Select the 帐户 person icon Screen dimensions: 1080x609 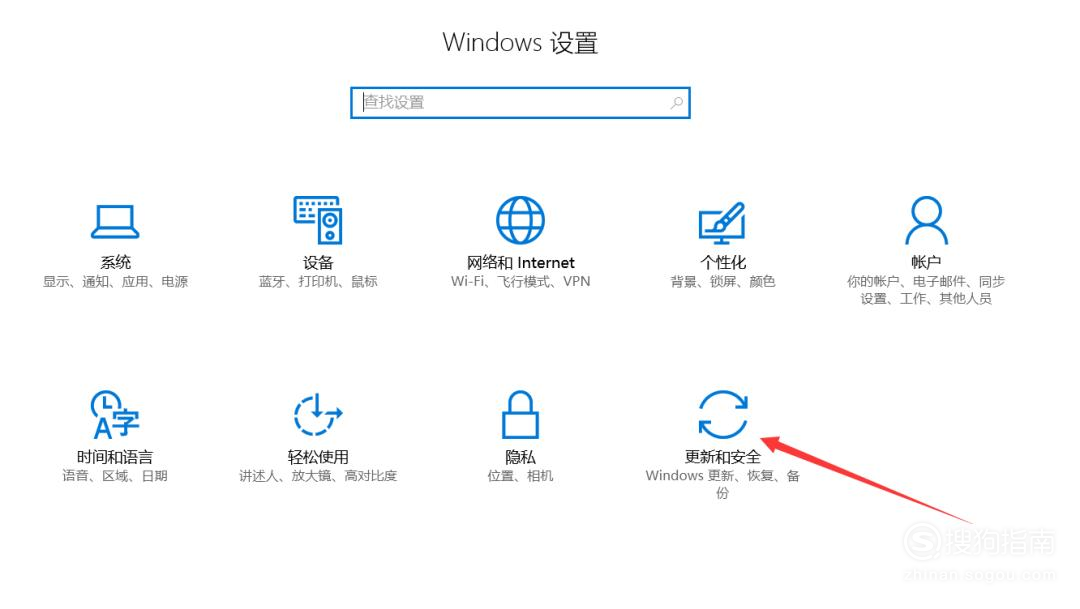pyautogui.click(x=926, y=220)
